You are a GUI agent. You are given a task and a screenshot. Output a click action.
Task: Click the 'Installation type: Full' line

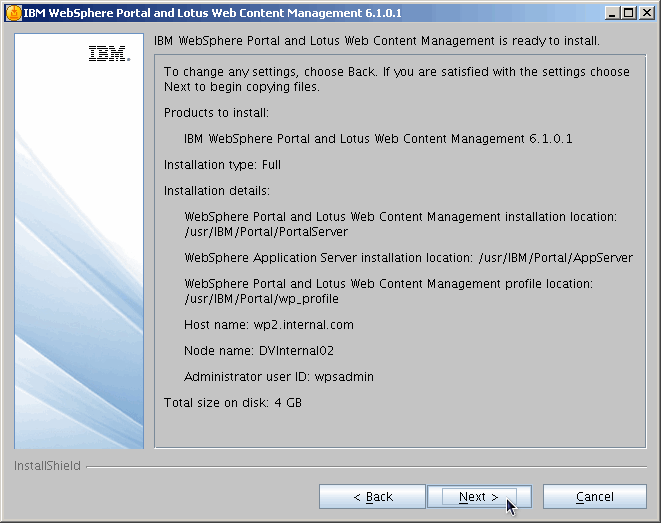(222, 165)
